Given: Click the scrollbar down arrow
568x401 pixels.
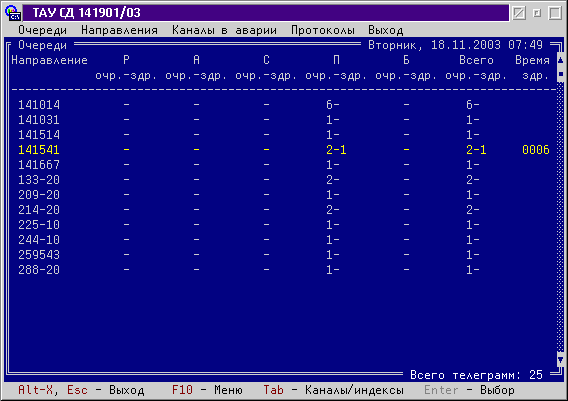Looking at the screenshot, I should point(560,360).
